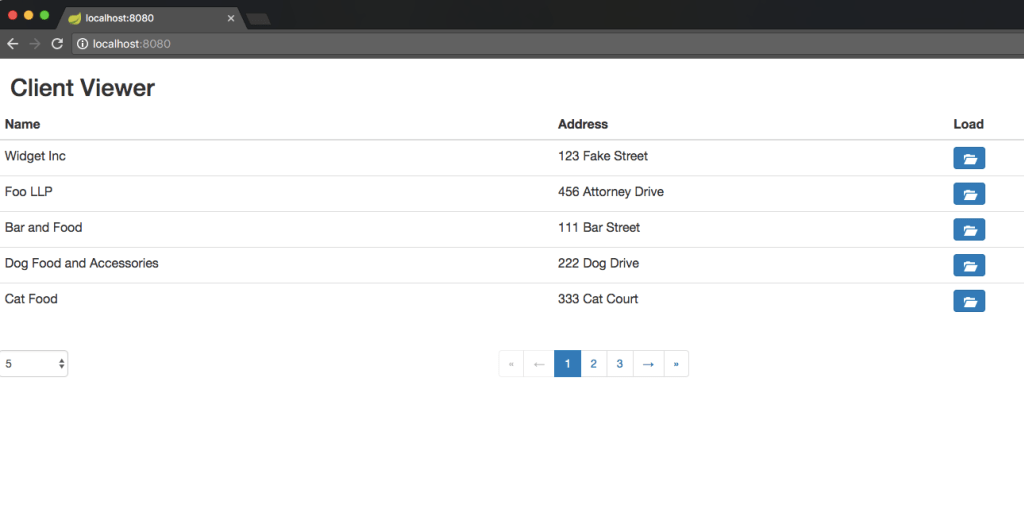Load the Widget Inc client folder
Image resolution: width=1024 pixels, height=524 pixels.
[969, 158]
